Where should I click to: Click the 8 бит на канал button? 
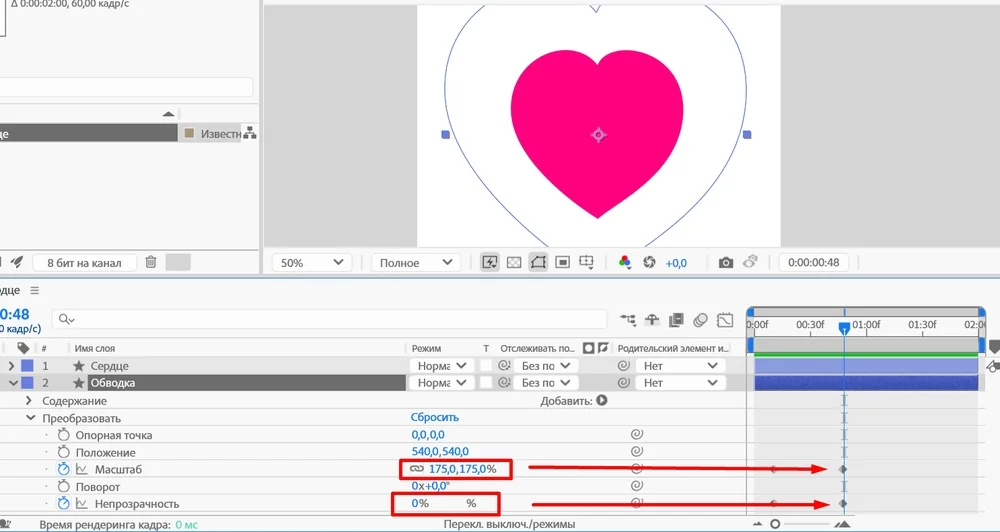84,263
